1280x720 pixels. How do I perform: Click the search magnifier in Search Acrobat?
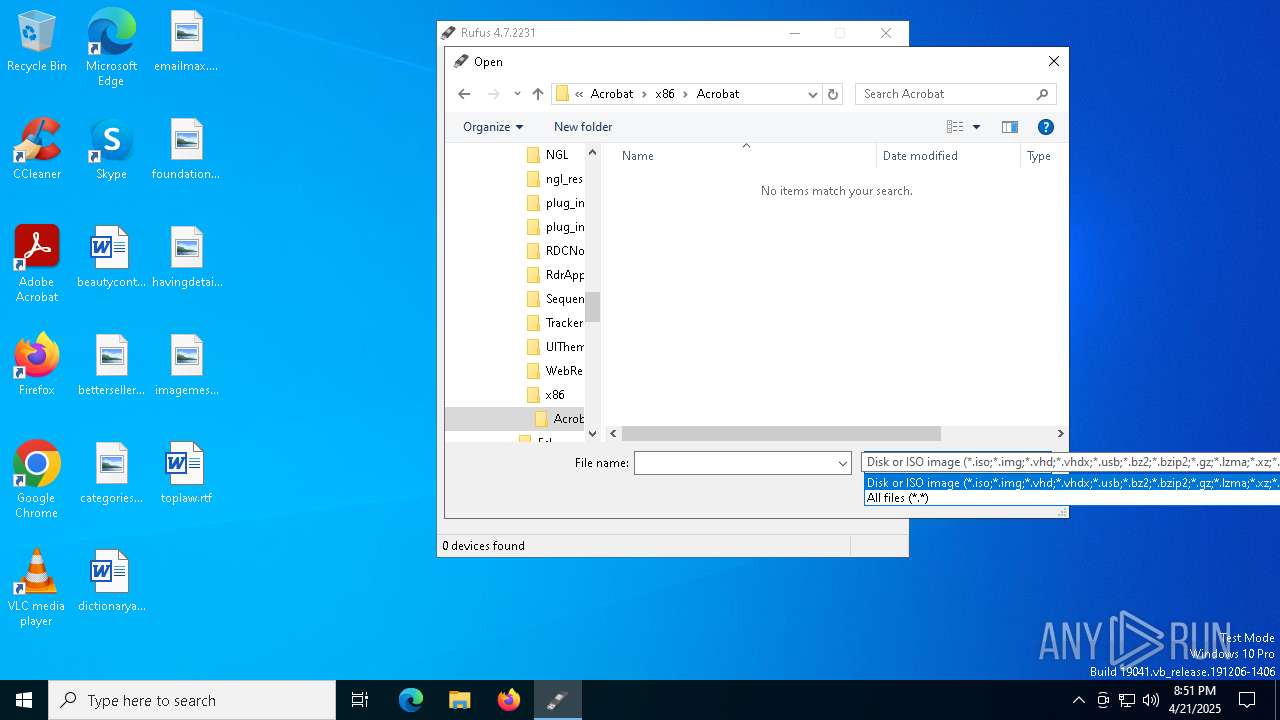pyautogui.click(x=1042, y=94)
